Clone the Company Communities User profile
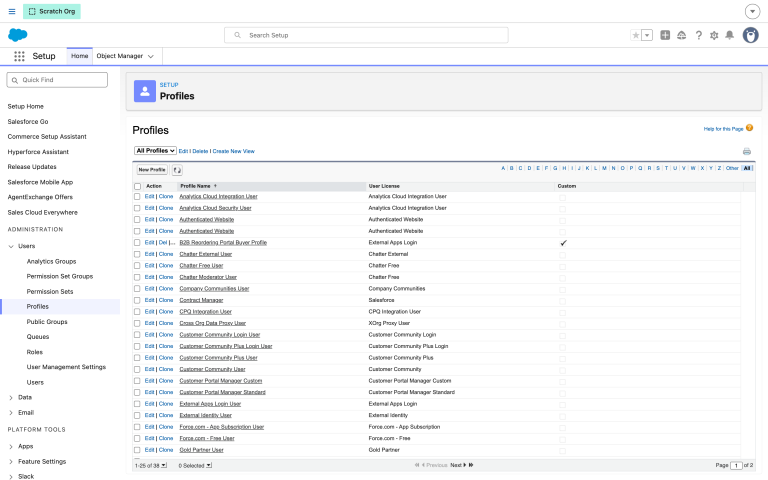The image size is (768, 480). (x=166, y=288)
